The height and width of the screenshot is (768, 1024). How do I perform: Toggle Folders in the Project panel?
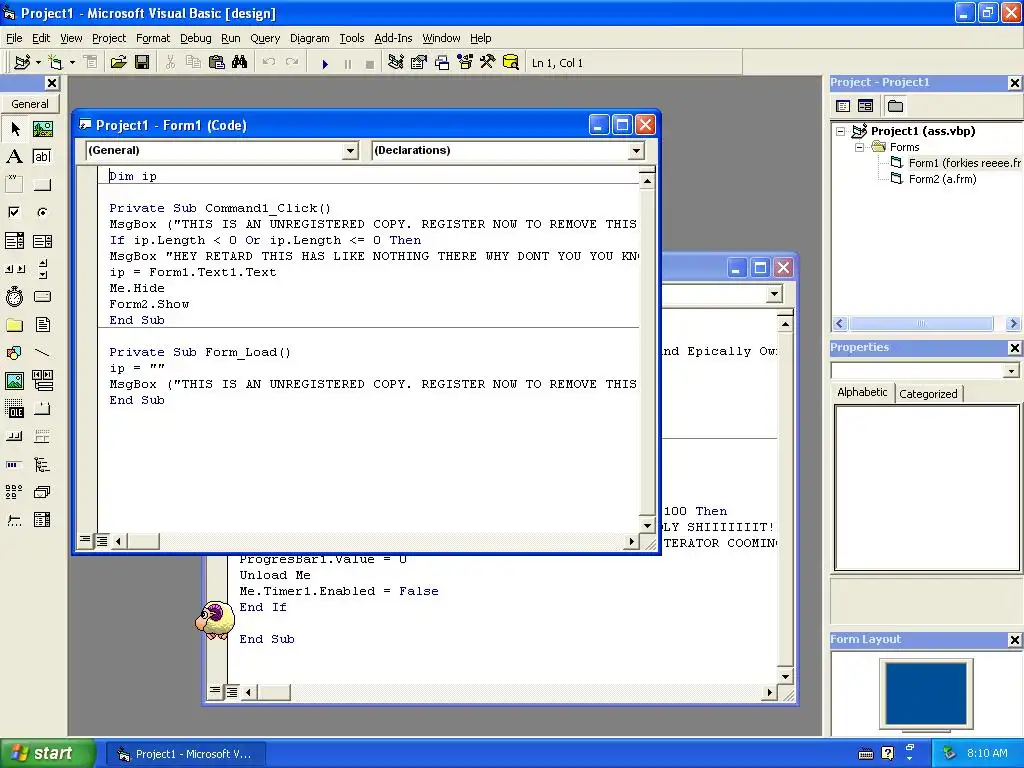pos(895,106)
